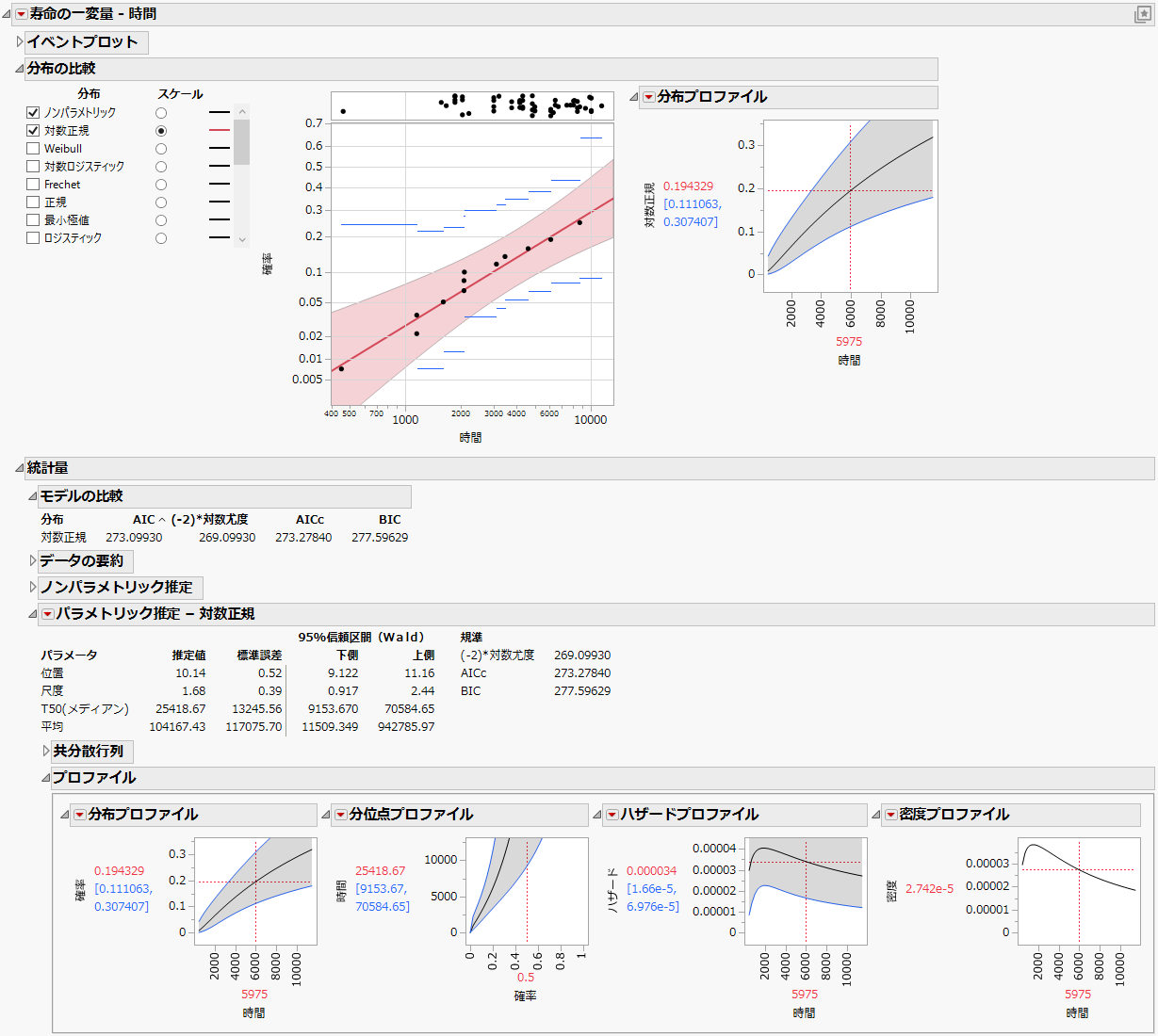Expand the イベントプロット section

click(x=19, y=42)
